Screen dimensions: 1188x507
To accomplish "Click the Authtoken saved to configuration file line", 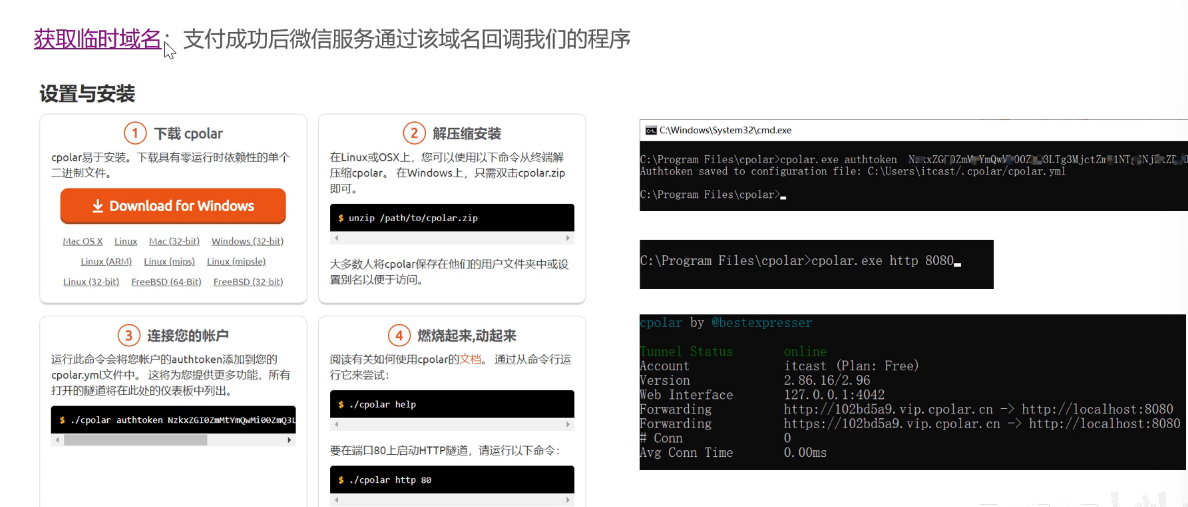I will click(852, 172).
